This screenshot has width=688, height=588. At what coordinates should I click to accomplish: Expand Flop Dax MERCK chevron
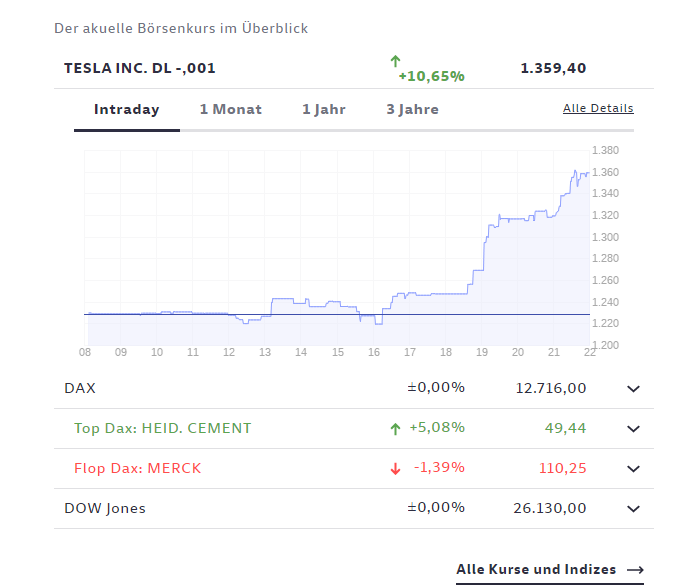point(633,469)
